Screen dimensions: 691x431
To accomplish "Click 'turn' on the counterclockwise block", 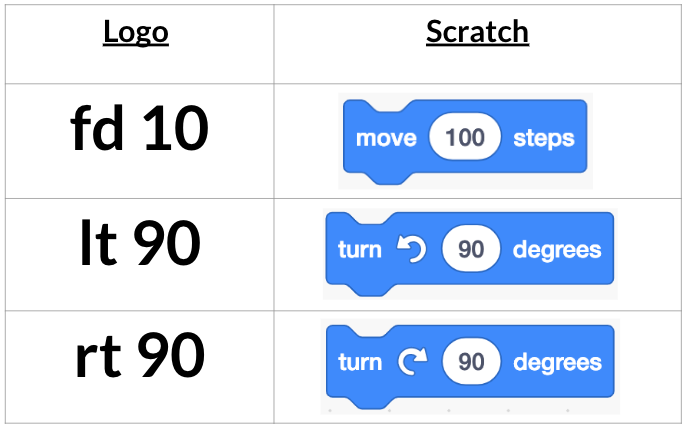I will (x=360, y=250).
